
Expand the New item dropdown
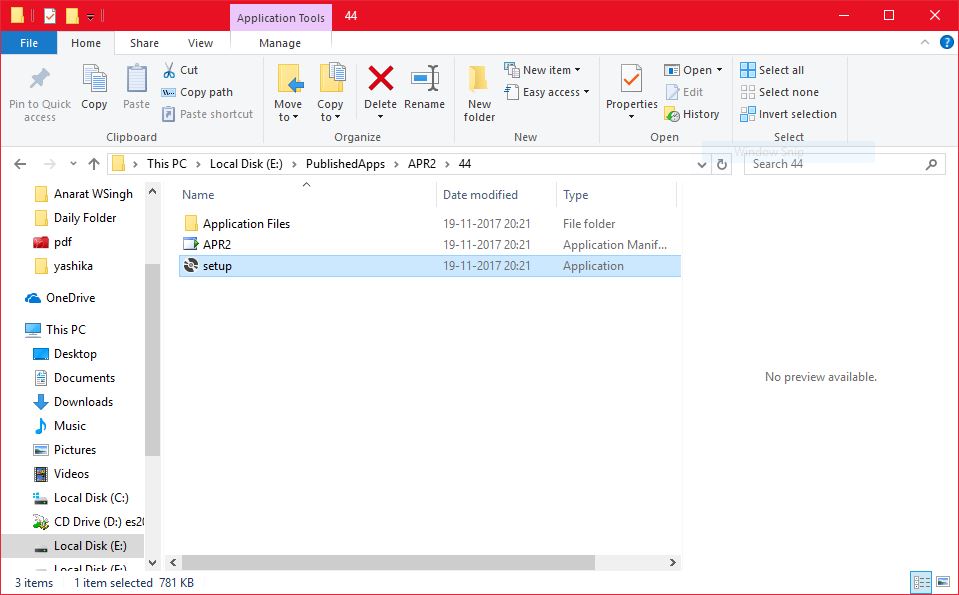[x=543, y=70]
